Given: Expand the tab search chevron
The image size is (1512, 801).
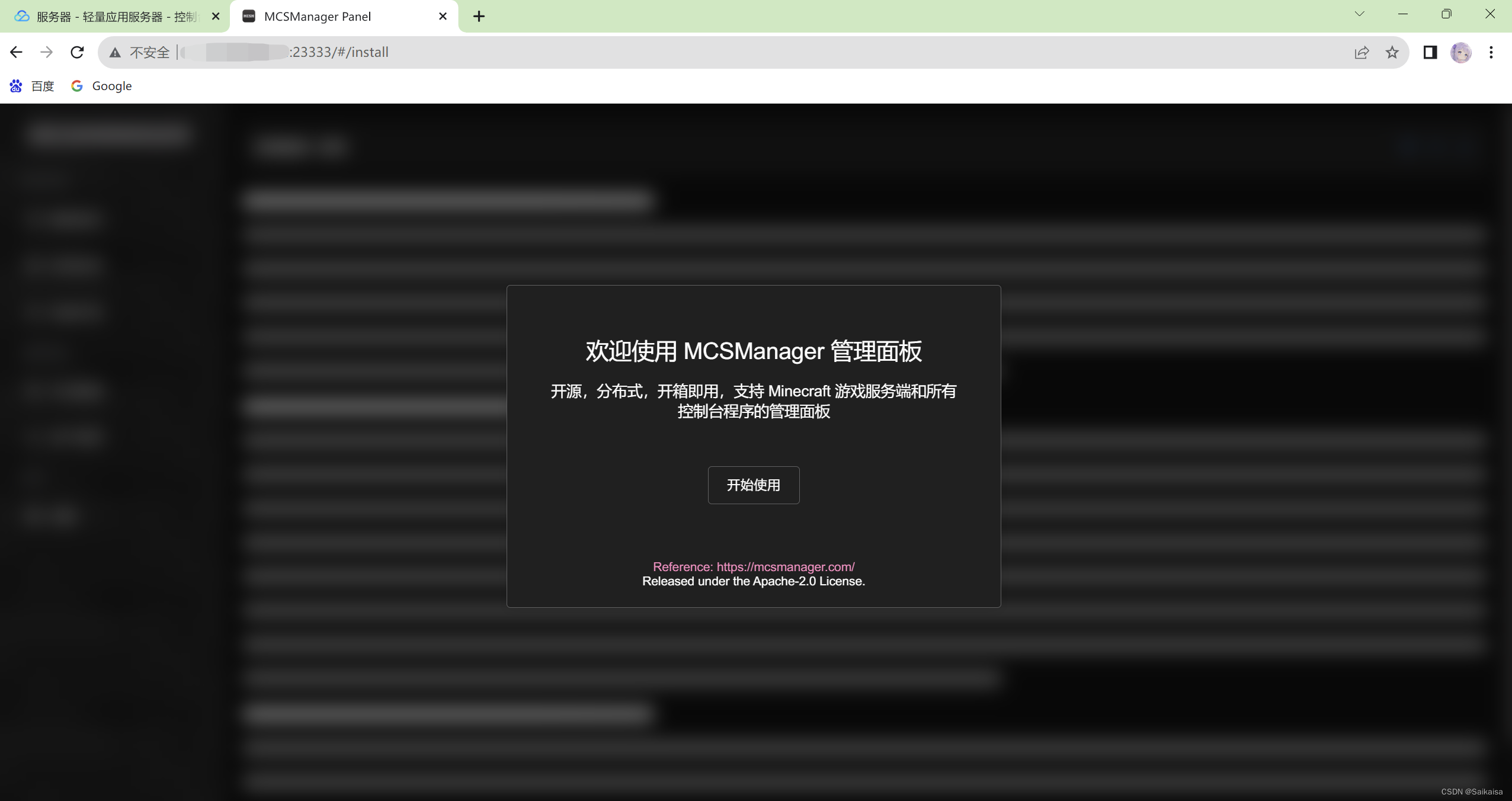Looking at the screenshot, I should point(1360,14).
